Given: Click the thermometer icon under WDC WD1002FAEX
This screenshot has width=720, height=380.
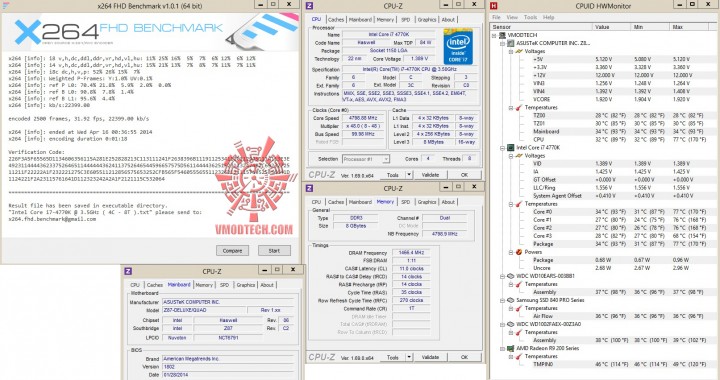Looking at the screenshot, I should pyautogui.click(x=519, y=332).
